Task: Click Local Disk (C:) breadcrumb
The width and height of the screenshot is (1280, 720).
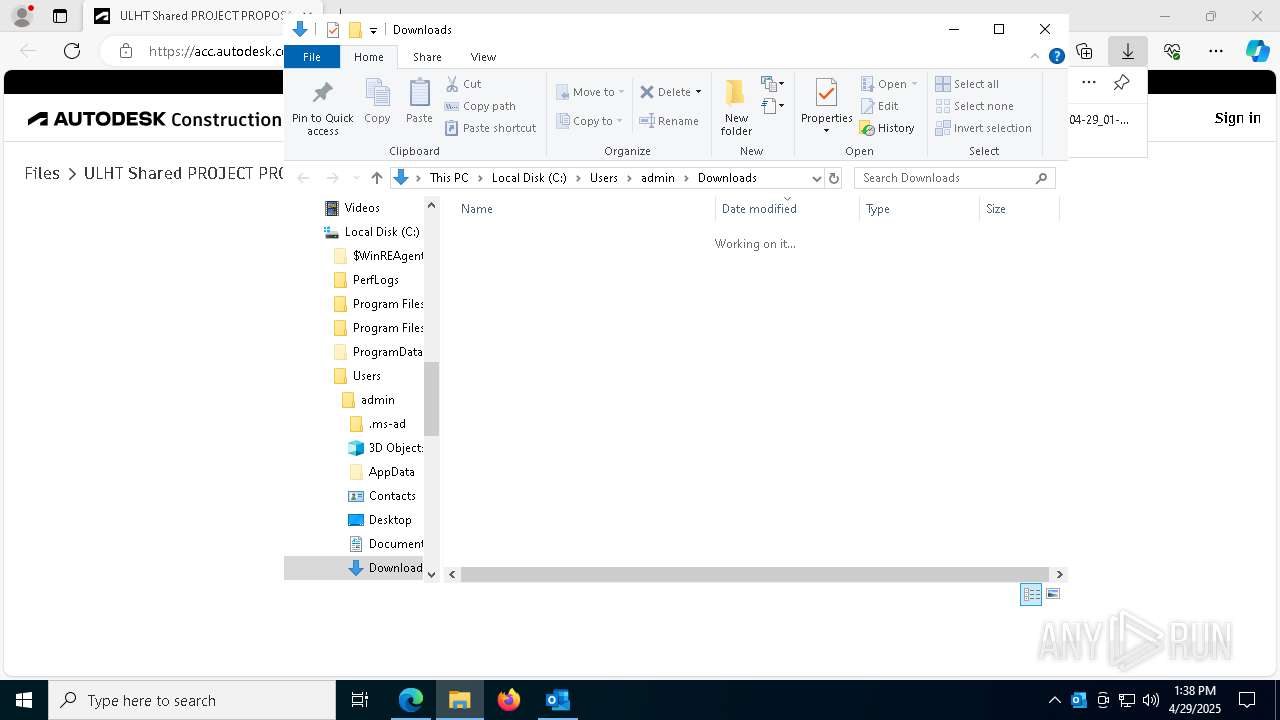Action: [529, 178]
